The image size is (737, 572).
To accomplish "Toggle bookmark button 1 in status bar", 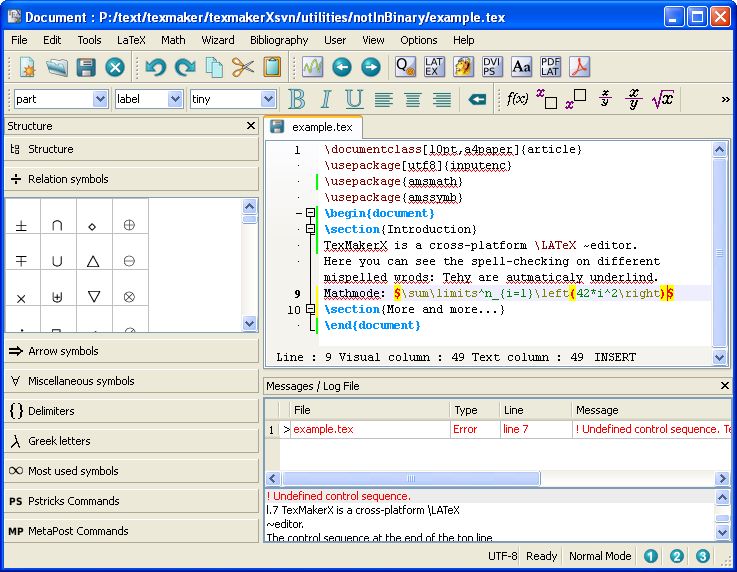I will click(x=651, y=557).
